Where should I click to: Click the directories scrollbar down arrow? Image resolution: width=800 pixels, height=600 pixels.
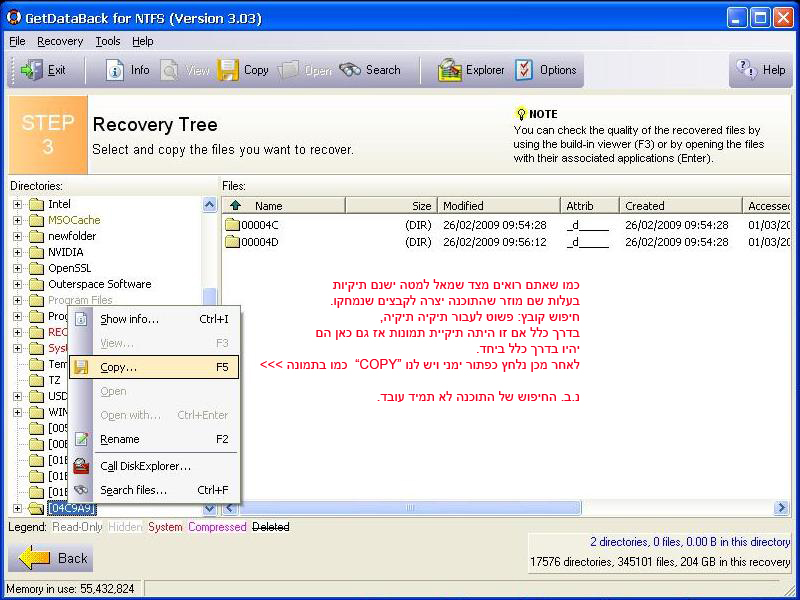tap(210, 508)
